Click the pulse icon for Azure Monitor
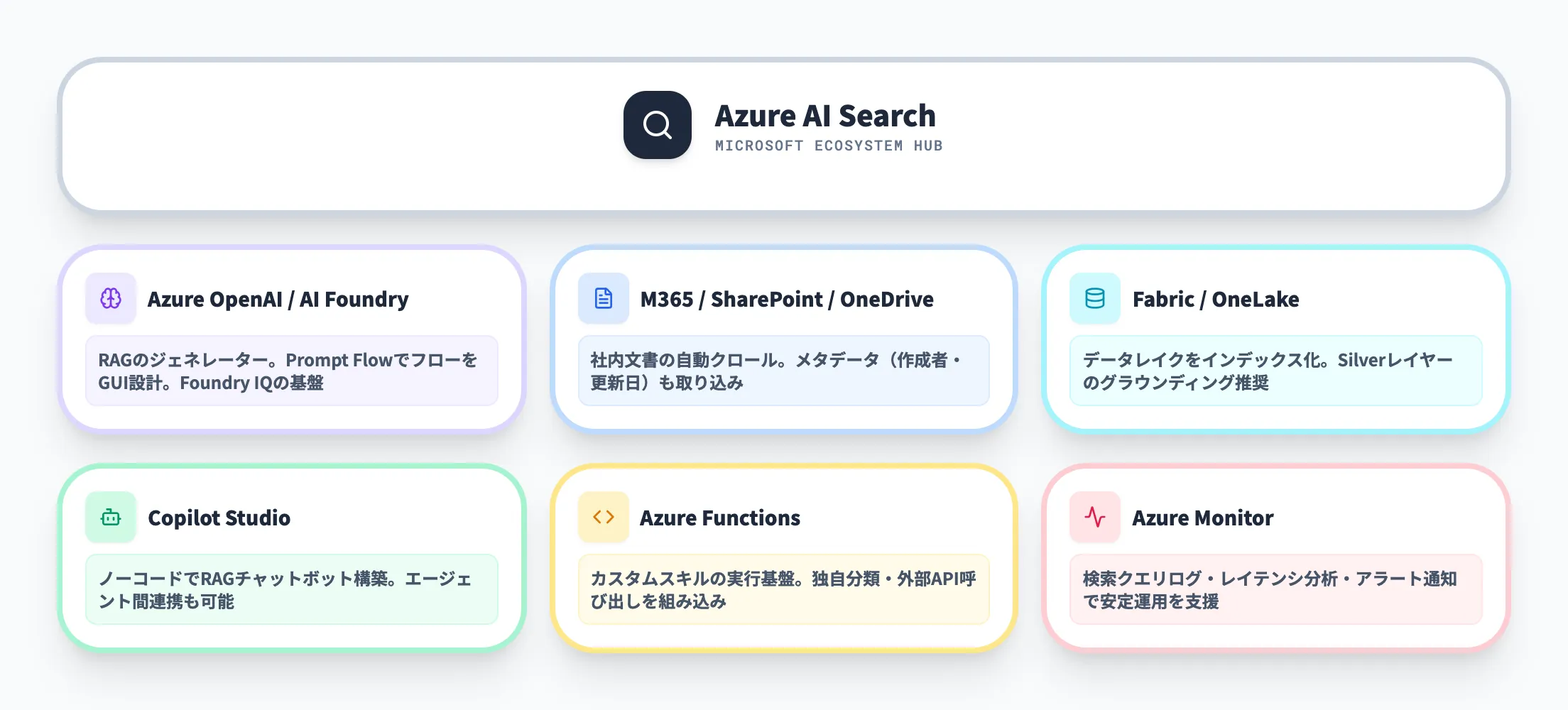The height and width of the screenshot is (710, 1568). (1094, 518)
